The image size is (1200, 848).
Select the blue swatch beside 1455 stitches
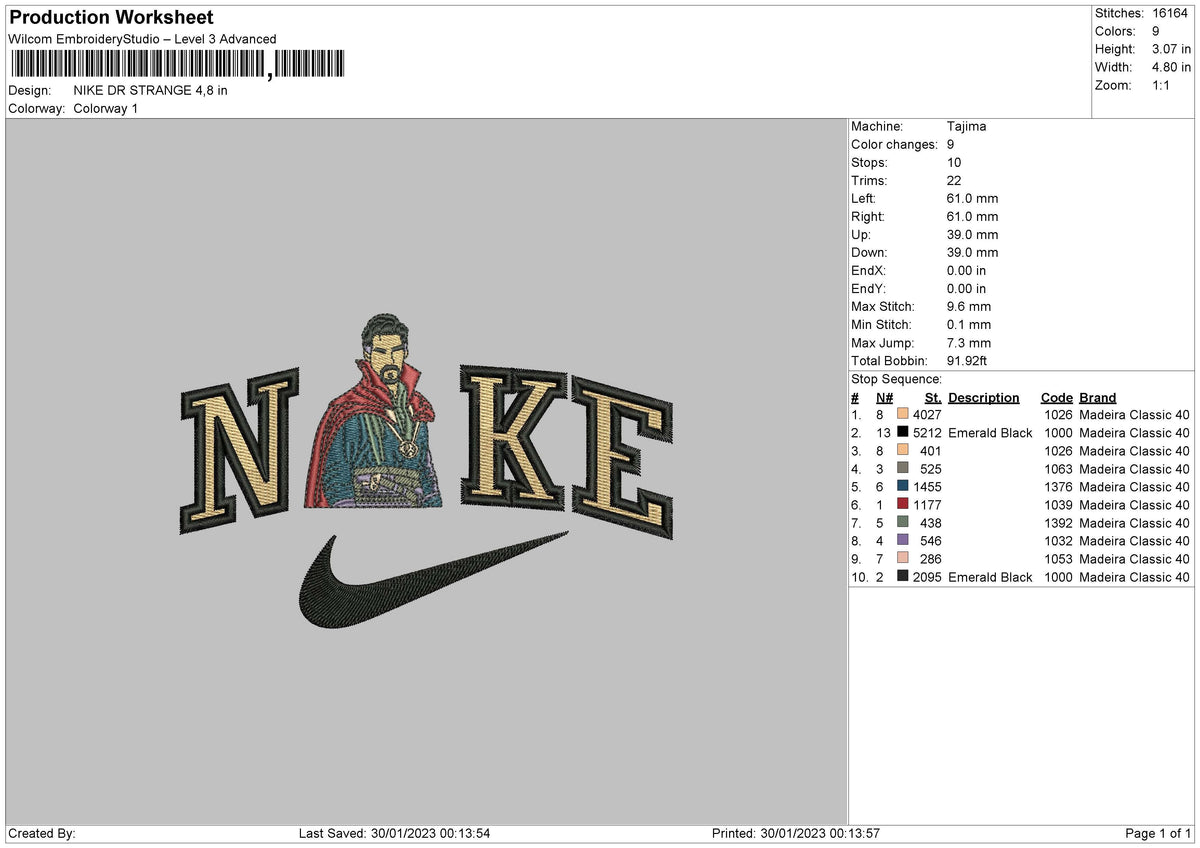903,487
